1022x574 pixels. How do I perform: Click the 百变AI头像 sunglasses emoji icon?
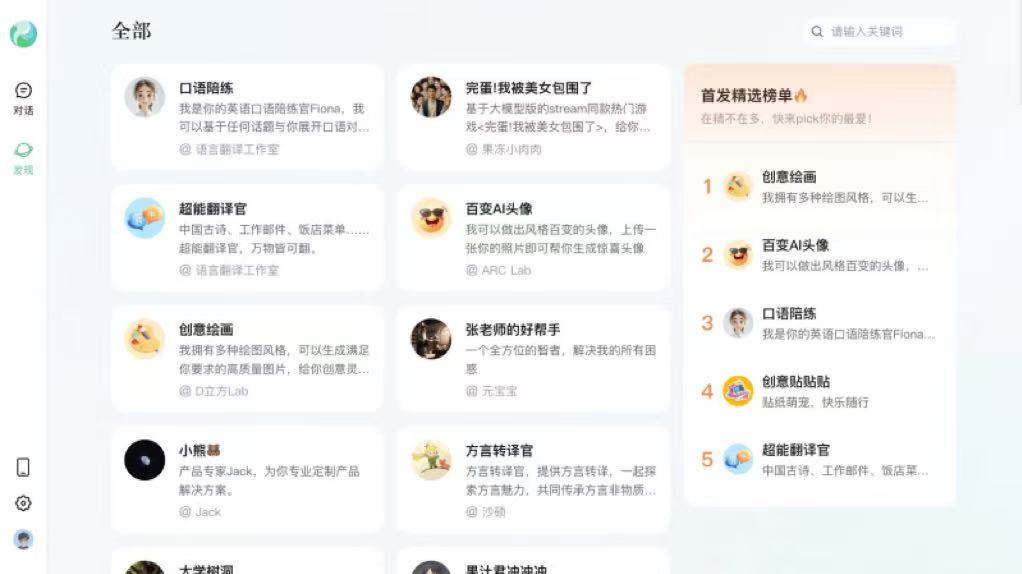tap(431, 218)
